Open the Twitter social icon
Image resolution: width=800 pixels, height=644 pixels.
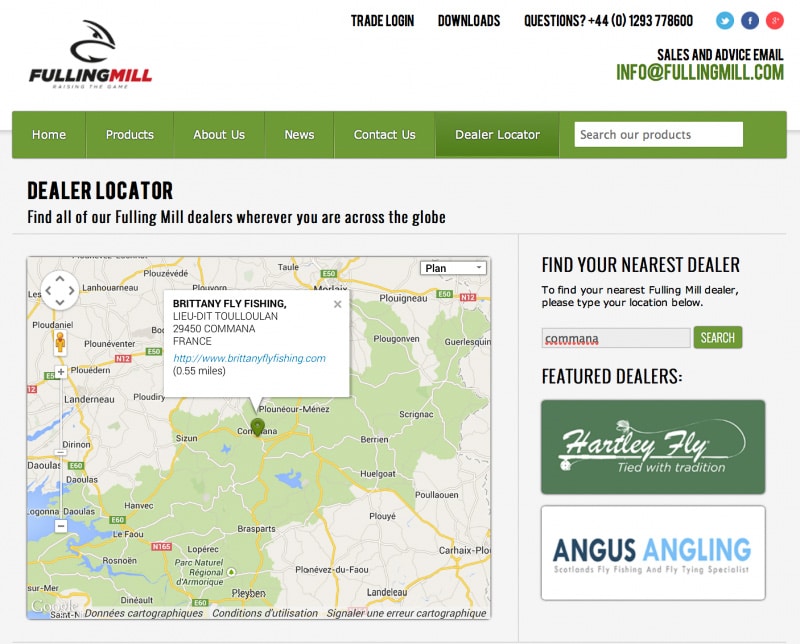pos(724,21)
